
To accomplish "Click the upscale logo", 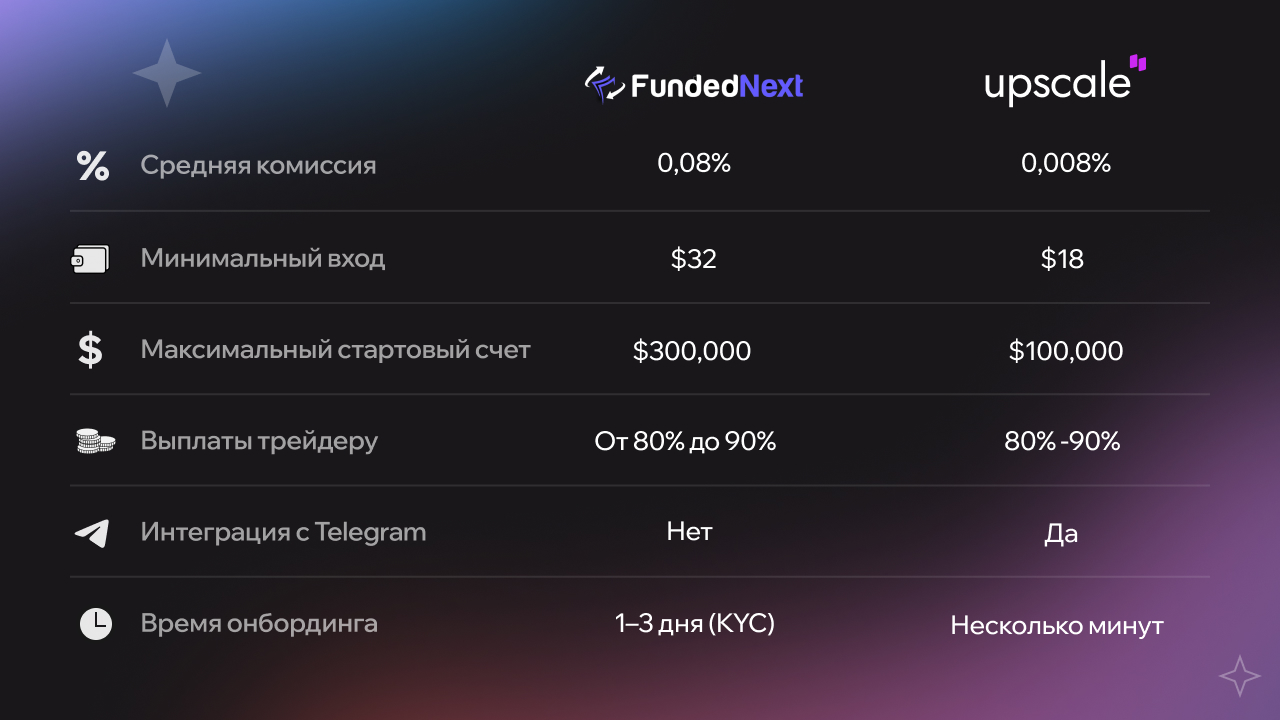I will [x=1065, y=81].
